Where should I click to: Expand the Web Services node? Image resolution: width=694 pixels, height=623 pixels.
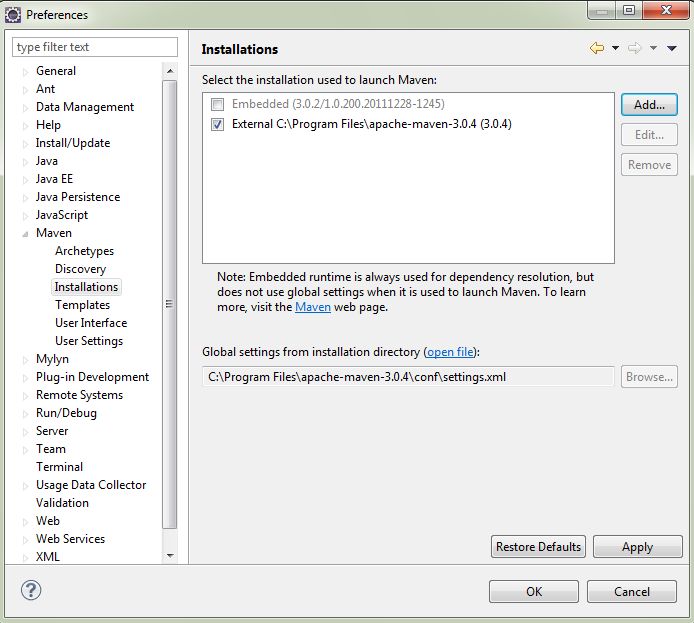pyautogui.click(x=25, y=540)
